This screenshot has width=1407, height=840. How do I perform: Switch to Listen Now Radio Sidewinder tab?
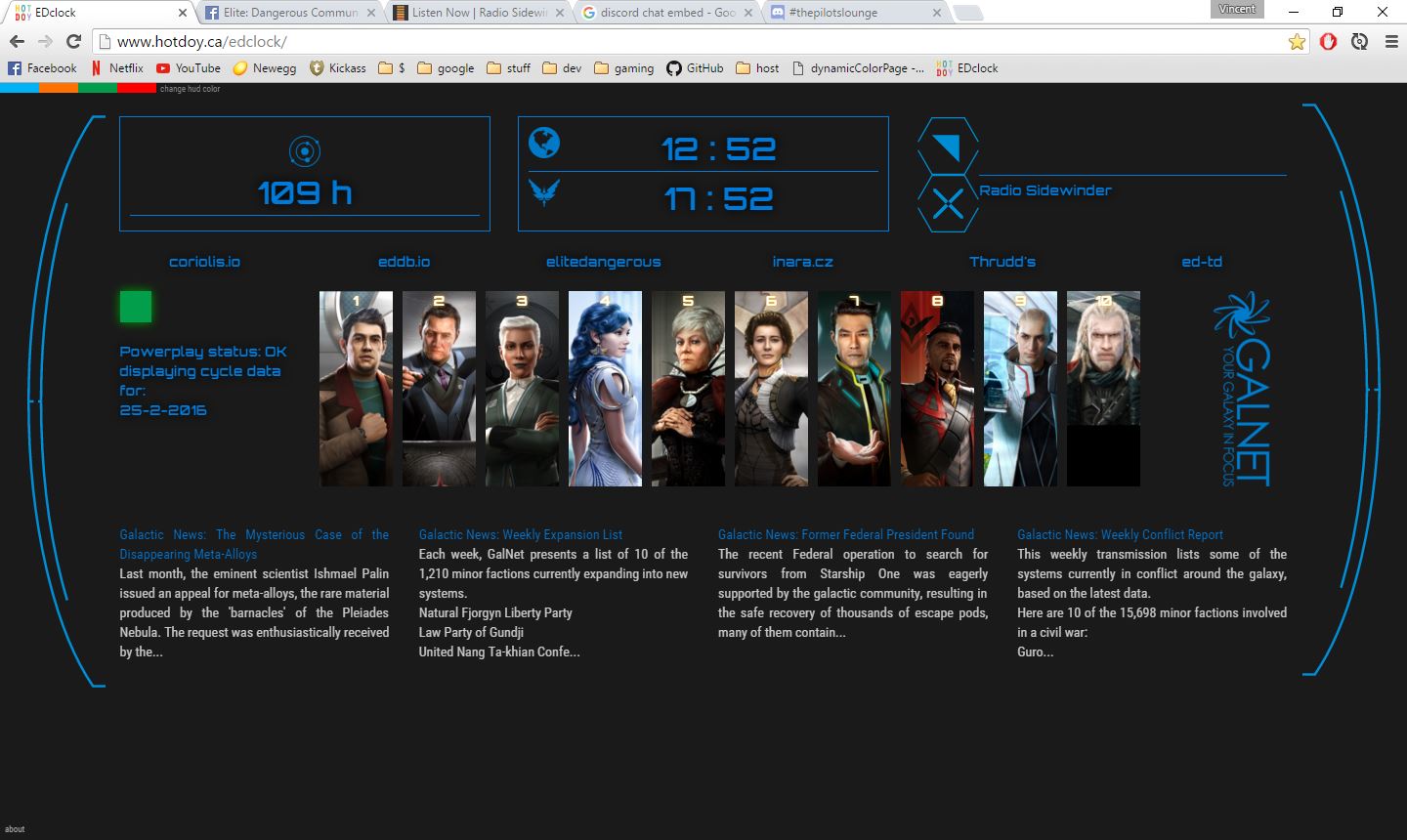479,13
